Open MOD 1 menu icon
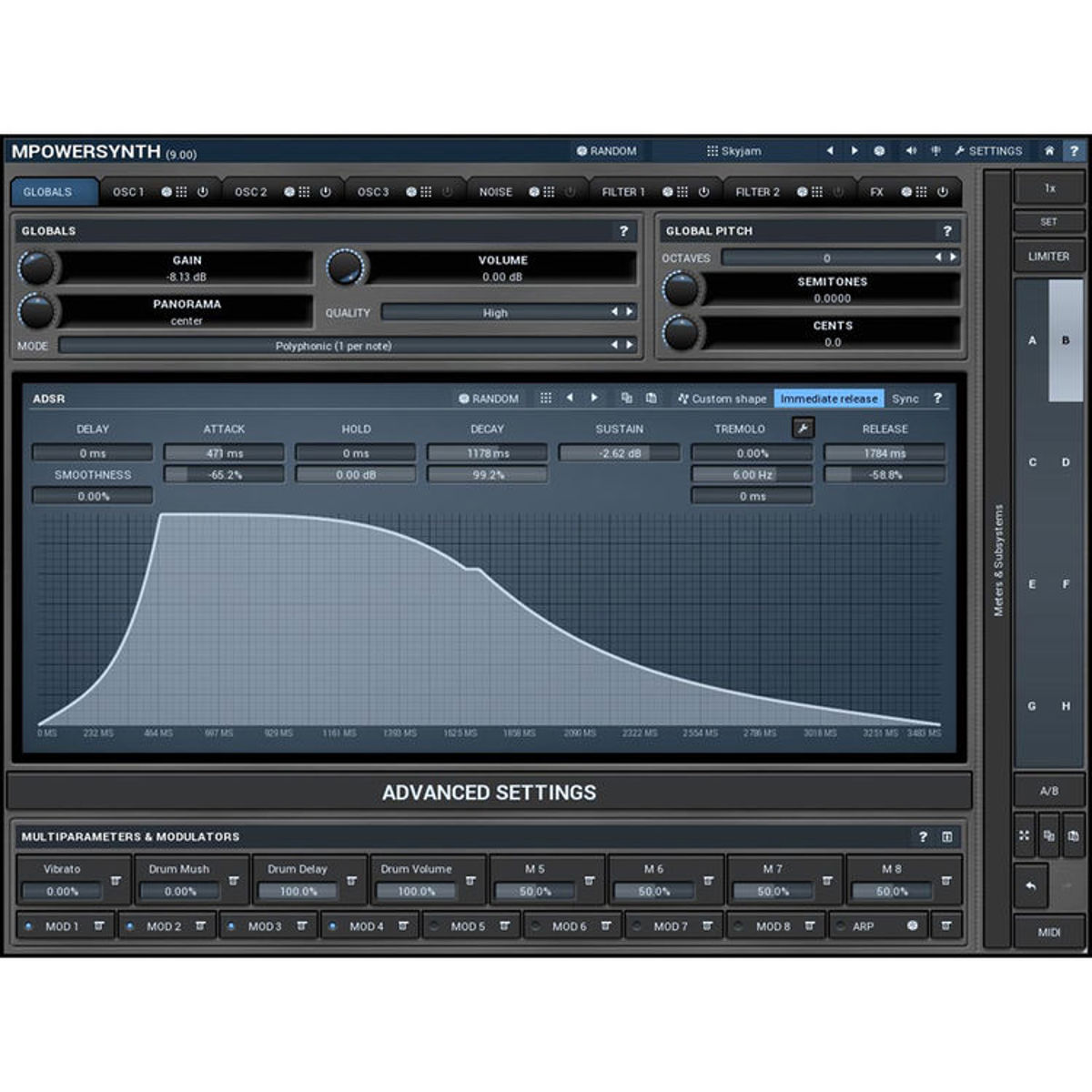This screenshot has width=1092, height=1092. click(x=98, y=926)
